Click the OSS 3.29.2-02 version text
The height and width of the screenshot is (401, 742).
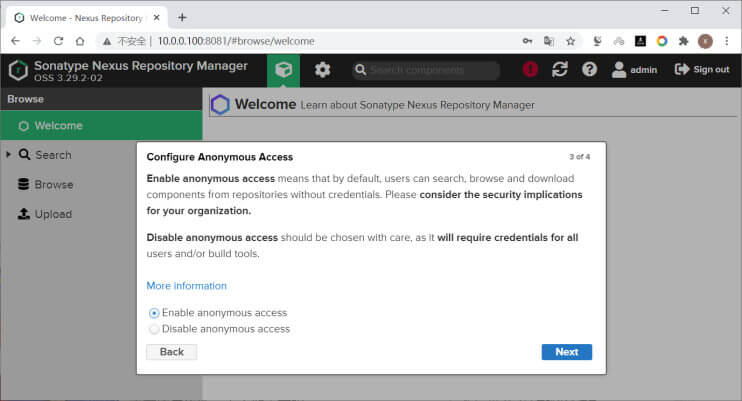coord(68,78)
